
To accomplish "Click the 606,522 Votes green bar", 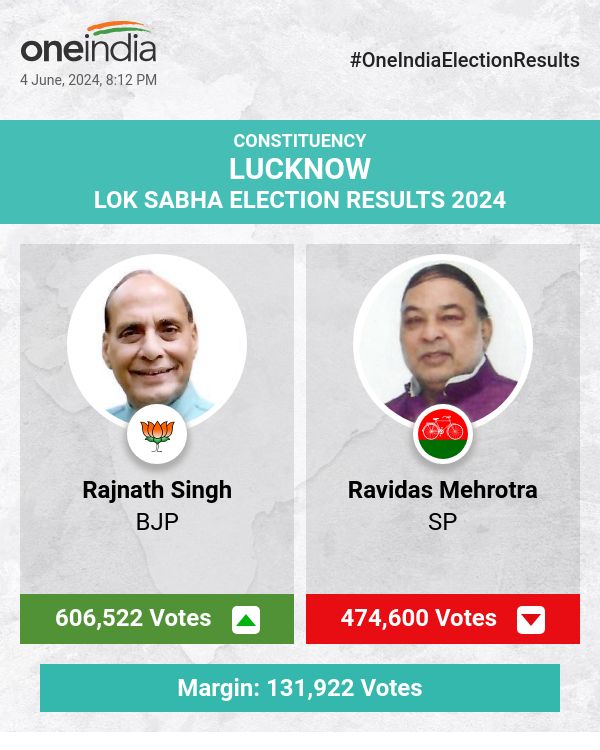I will point(157,619).
